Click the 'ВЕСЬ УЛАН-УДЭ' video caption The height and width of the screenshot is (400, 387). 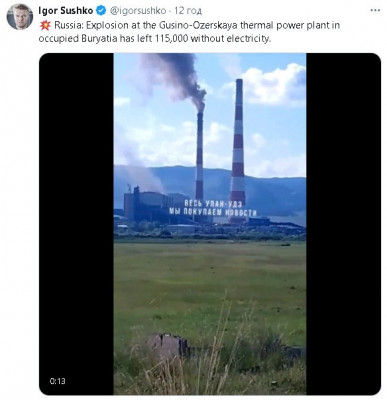tap(213, 204)
